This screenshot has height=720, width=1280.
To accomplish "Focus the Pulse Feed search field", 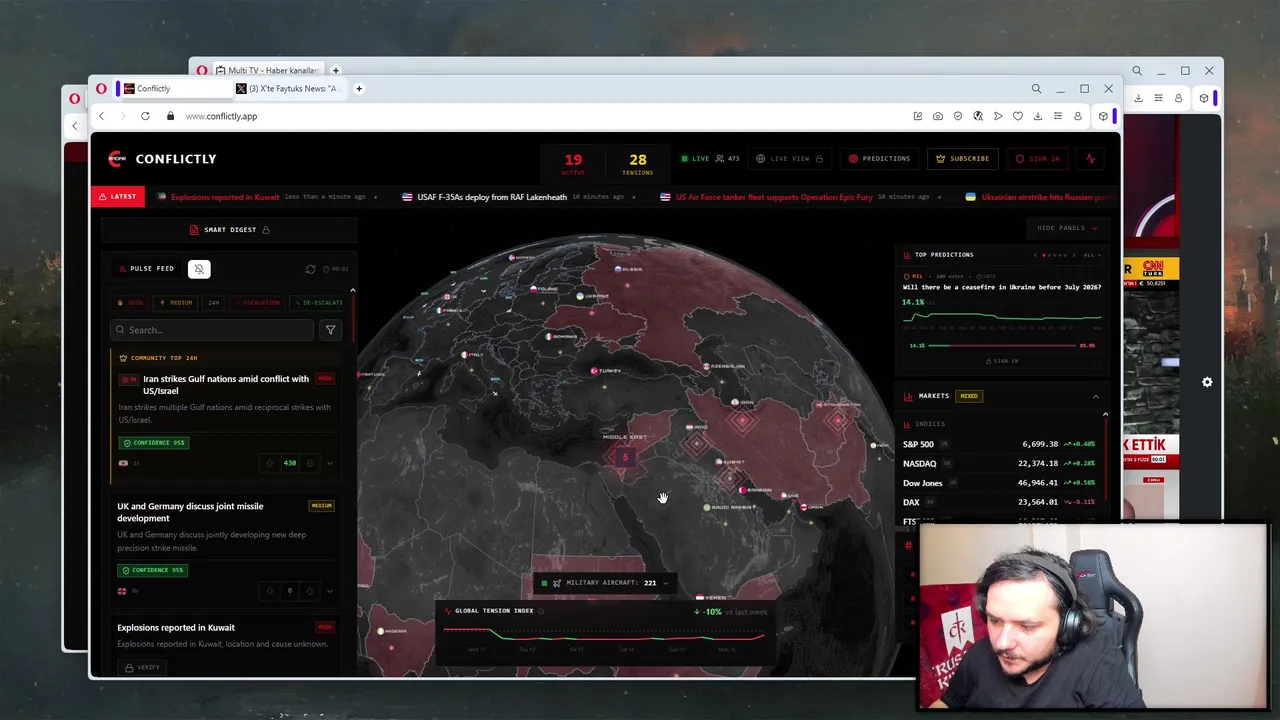I will [x=212, y=330].
